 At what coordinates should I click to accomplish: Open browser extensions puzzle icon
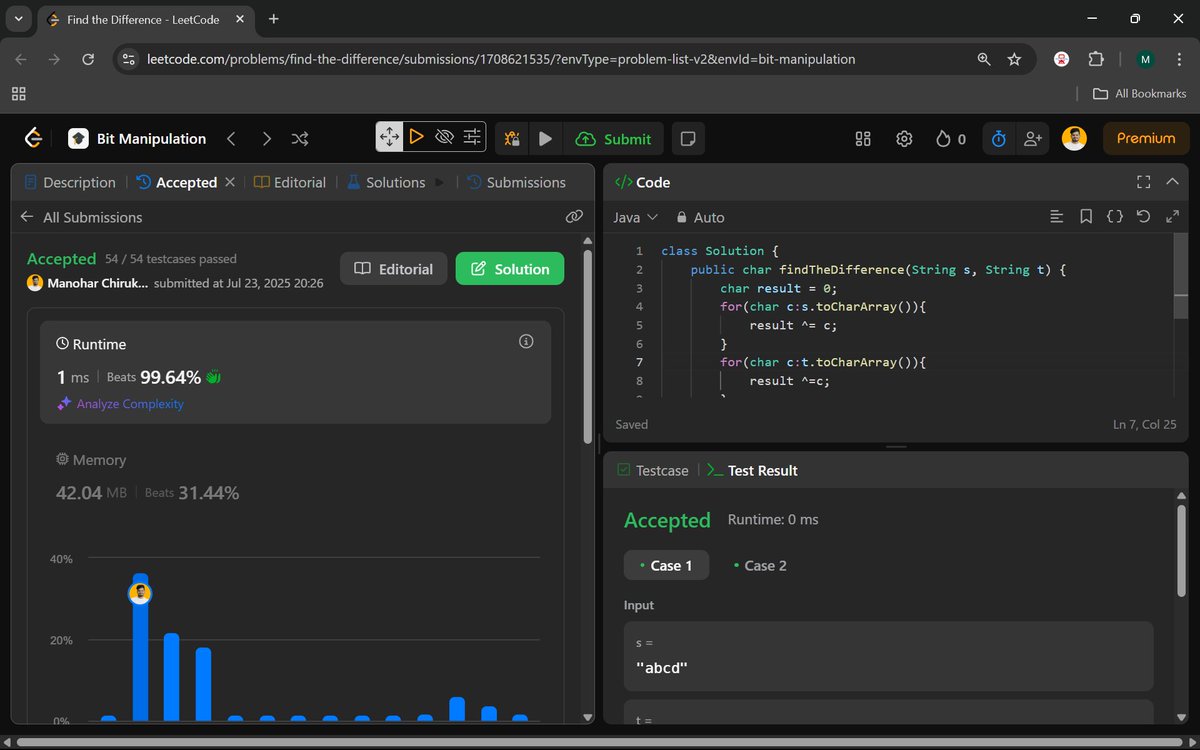[1096, 59]
